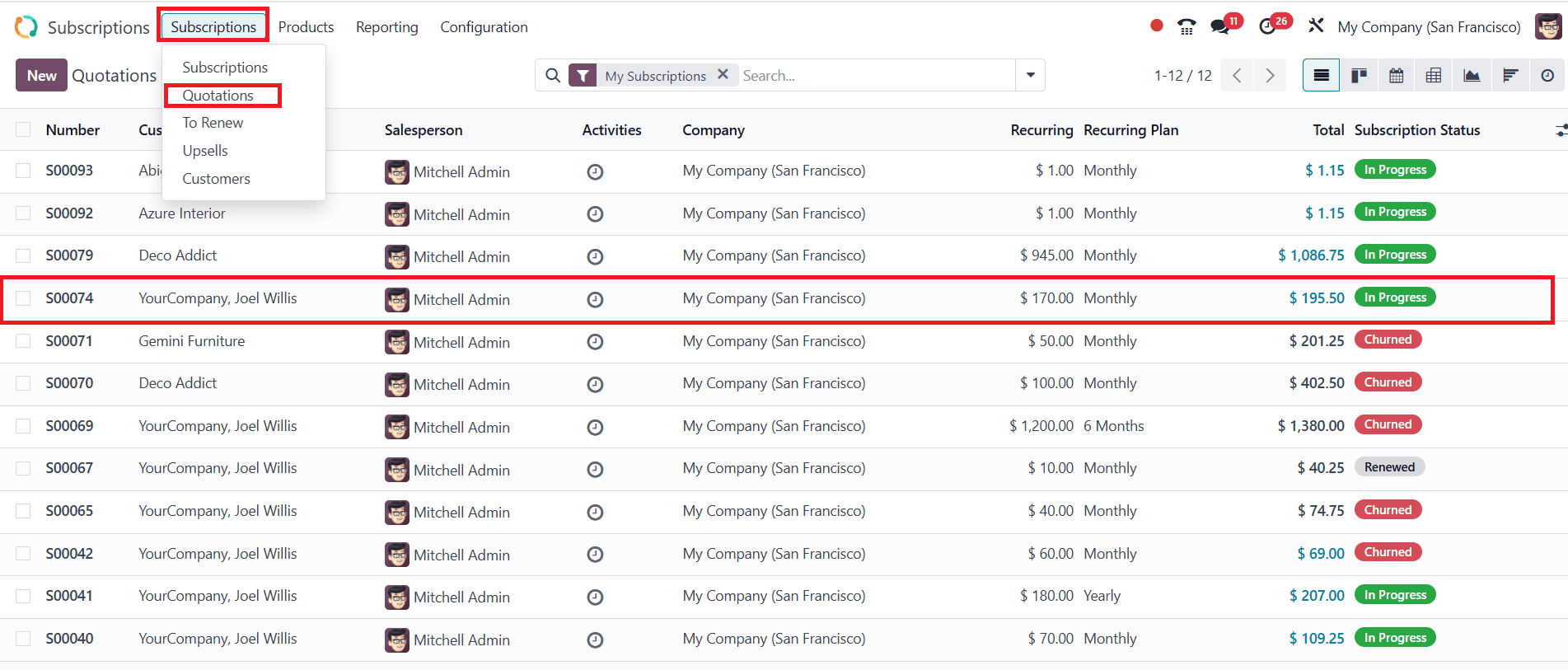Open activity clock for S00074
This screenshot has height=670, width=1568.
tap(595, 299)
